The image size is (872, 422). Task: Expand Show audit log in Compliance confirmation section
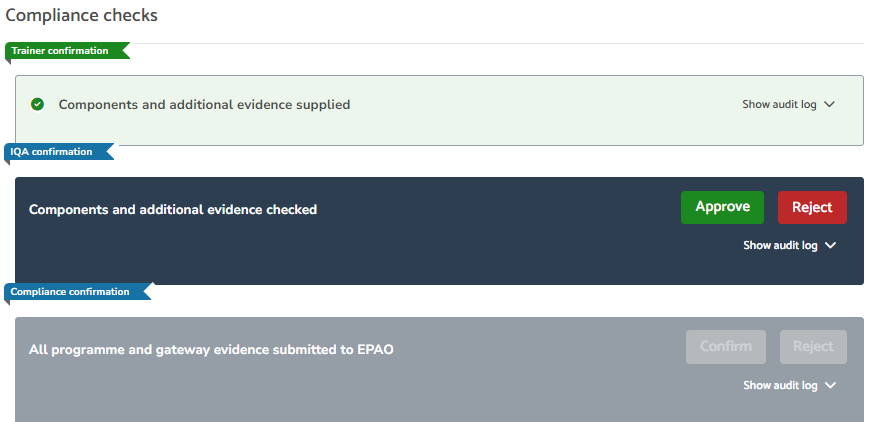790,385
